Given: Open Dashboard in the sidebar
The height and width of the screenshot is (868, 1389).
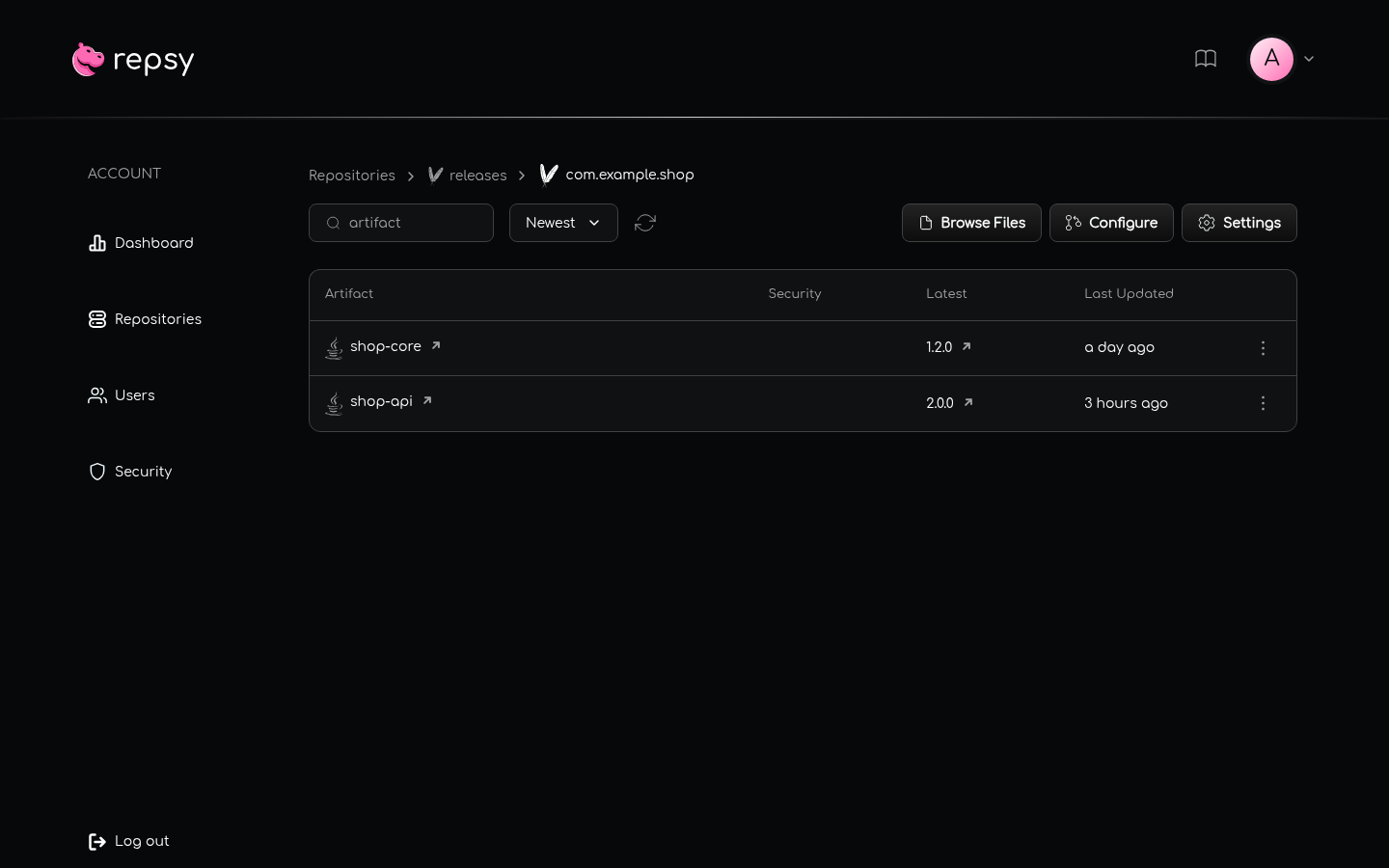Looking at the screenshot, I should click(141, 243).
